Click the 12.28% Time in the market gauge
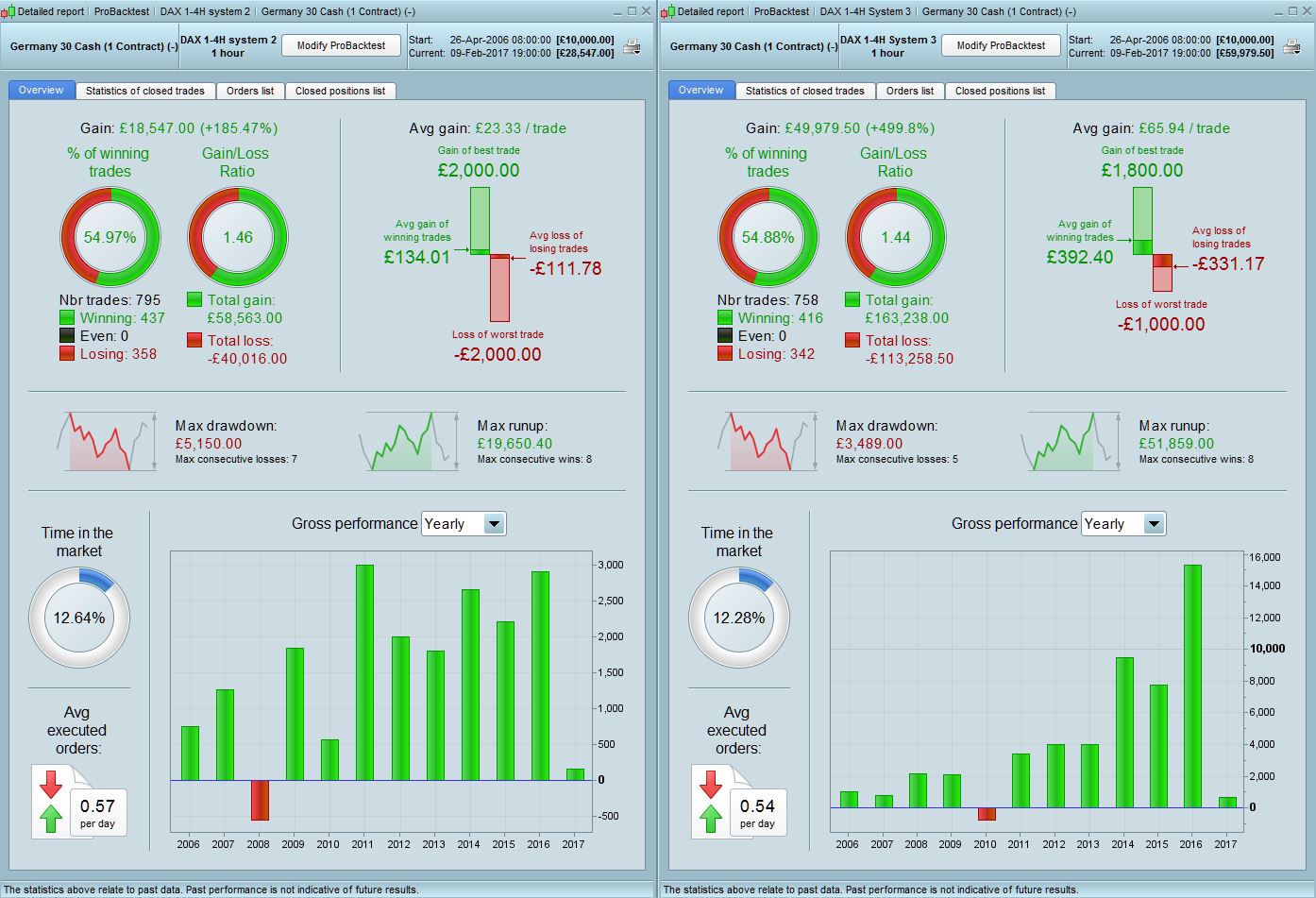Viewport: 1316px width, 898px height. (739, 618)
